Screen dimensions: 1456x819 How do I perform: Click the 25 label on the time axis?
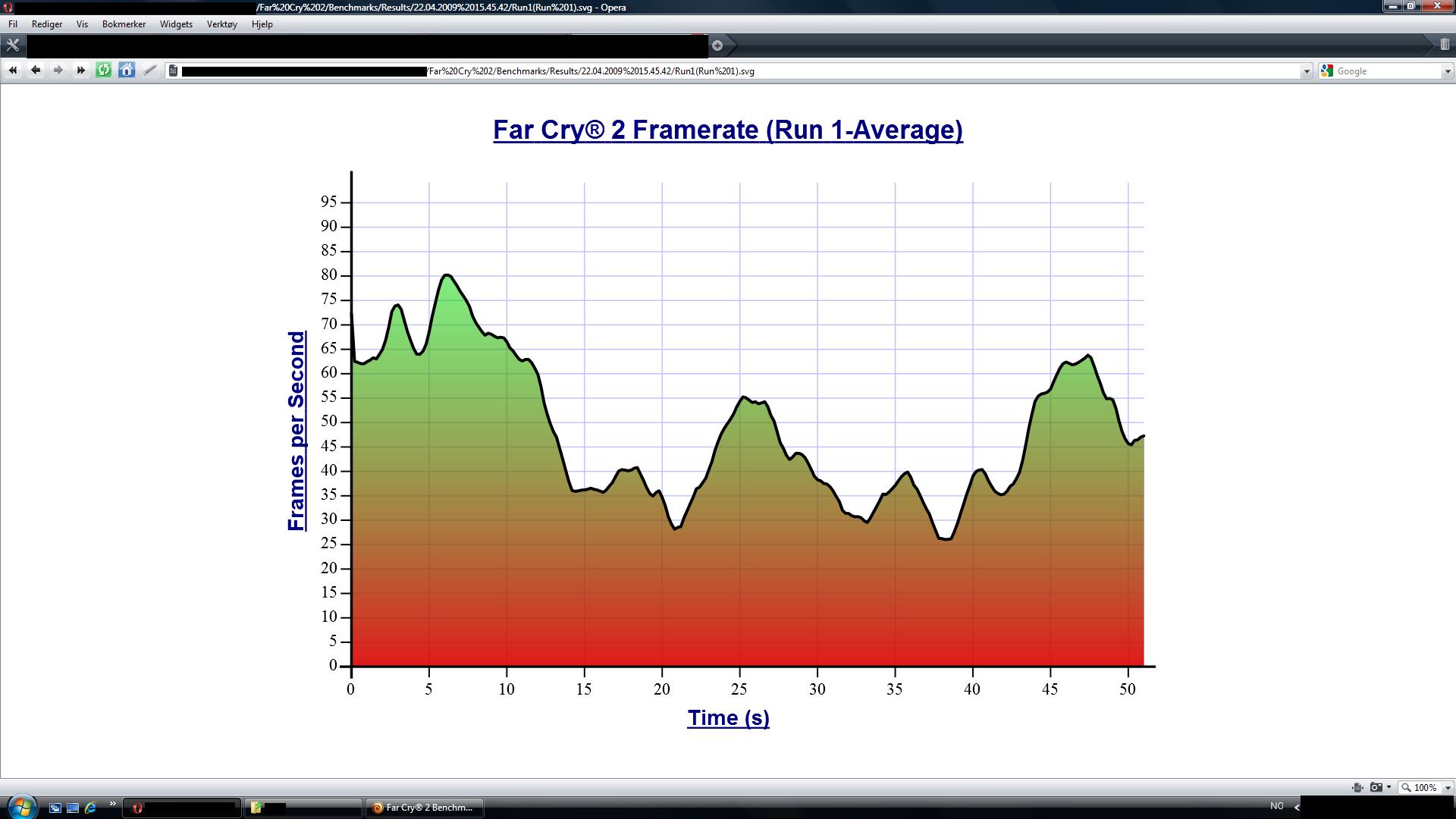pyautogui.click(x=739, y=689)
